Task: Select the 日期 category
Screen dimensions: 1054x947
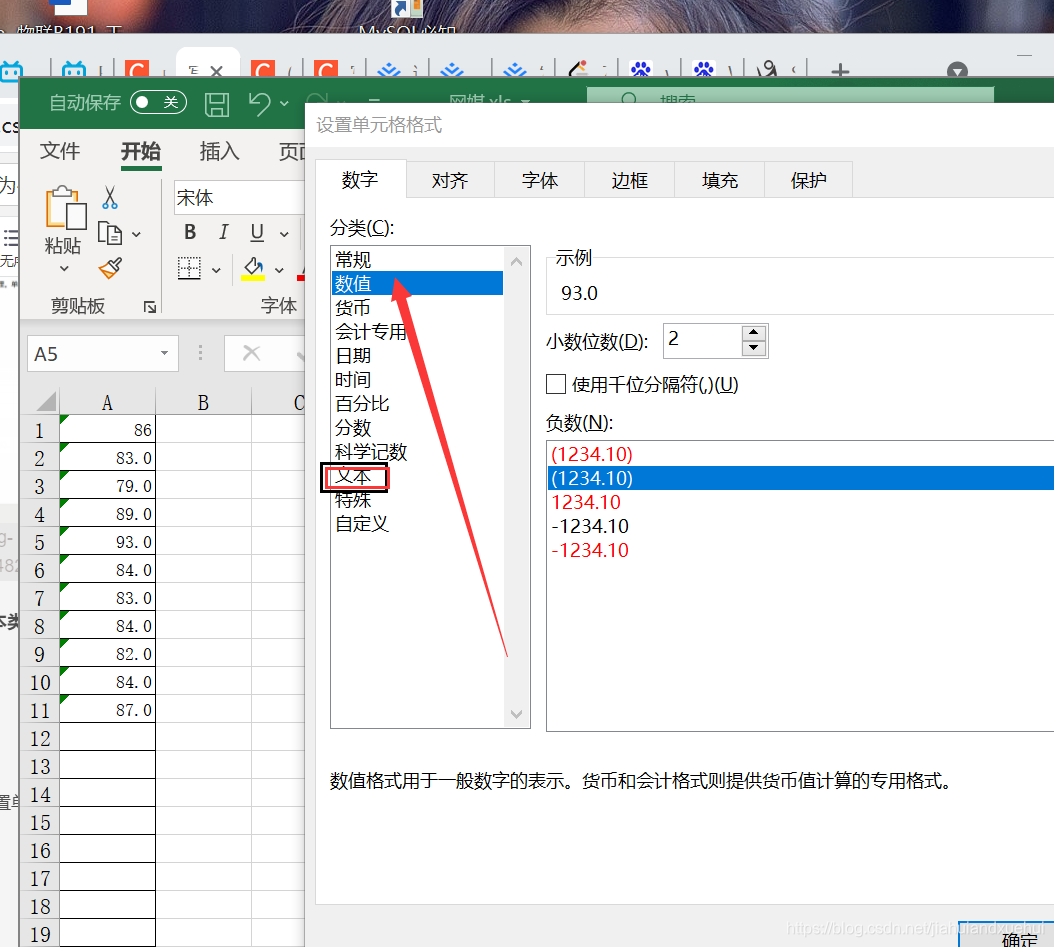Action: click(417, 355)
